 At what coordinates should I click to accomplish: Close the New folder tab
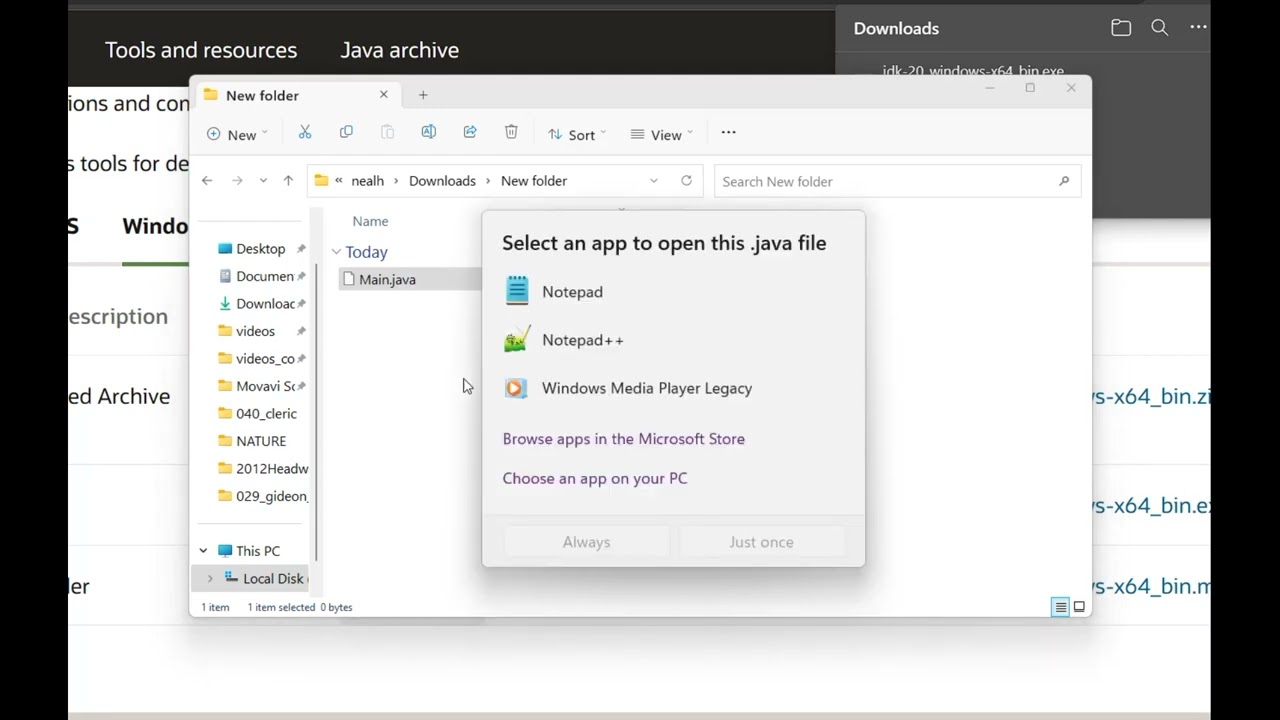(x=383, y=95)
